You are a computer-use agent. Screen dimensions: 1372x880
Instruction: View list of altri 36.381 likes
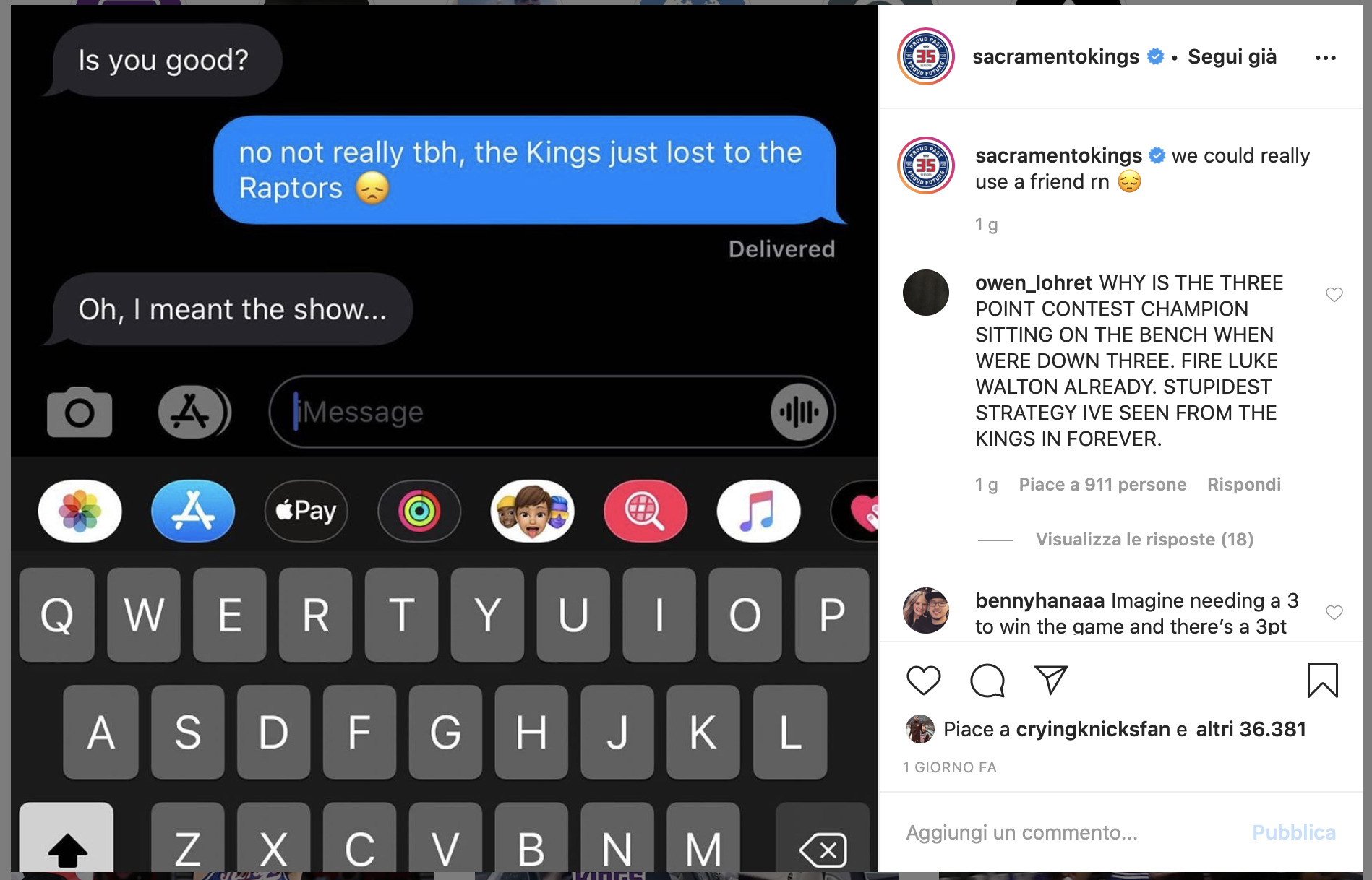coord(1251,730)
